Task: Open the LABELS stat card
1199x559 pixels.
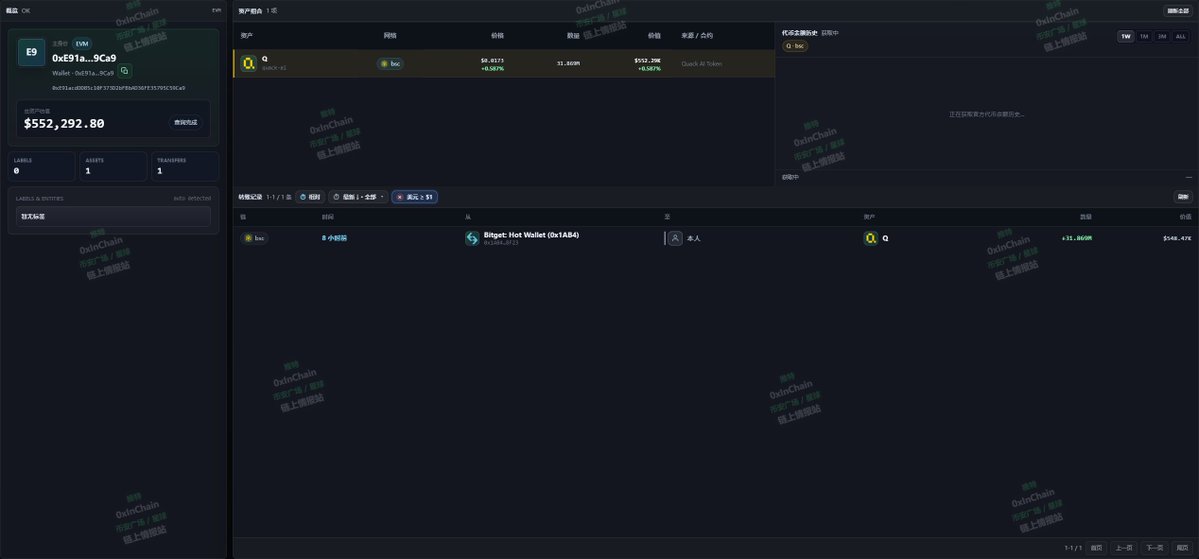Action: pos(42,166)
